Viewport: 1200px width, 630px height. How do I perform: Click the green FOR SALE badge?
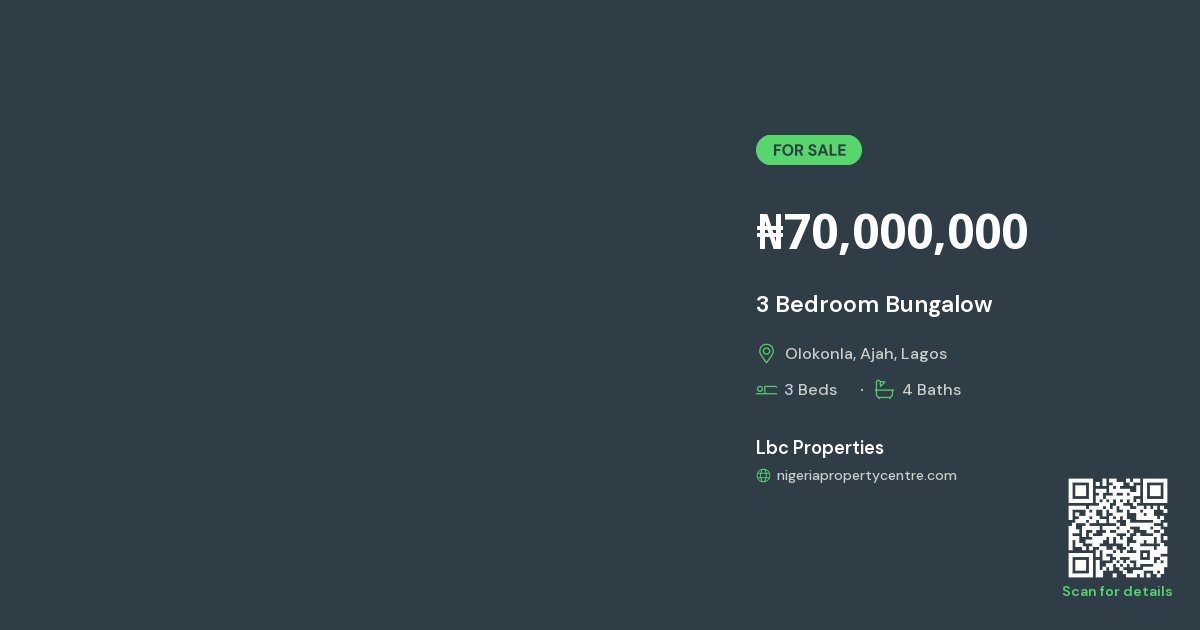[809, 150]
